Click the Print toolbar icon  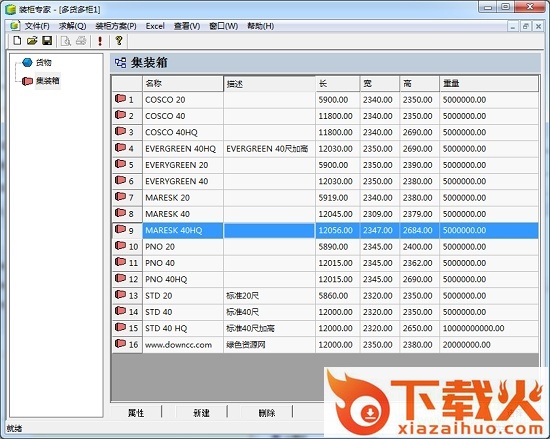click(x=81, y=41)
